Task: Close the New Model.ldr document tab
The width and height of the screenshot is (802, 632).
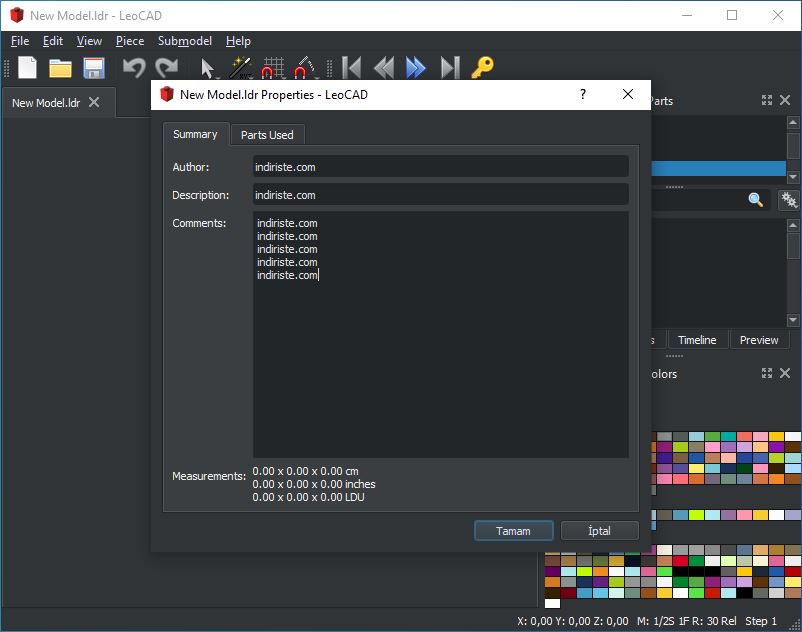Action: coord(94,102)
